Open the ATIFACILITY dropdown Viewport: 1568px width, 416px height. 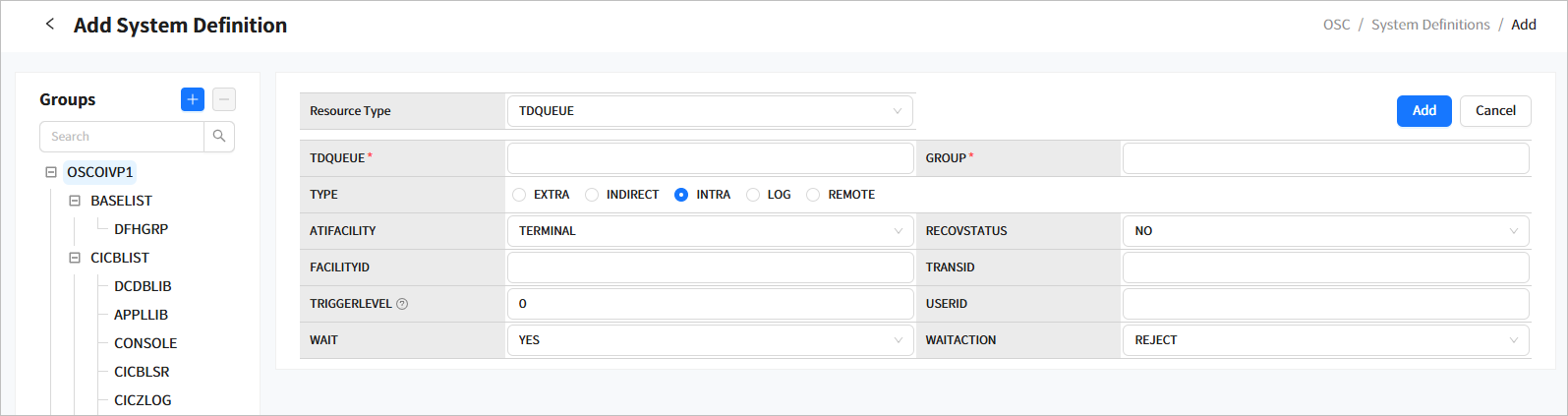[x=709, y=231]
